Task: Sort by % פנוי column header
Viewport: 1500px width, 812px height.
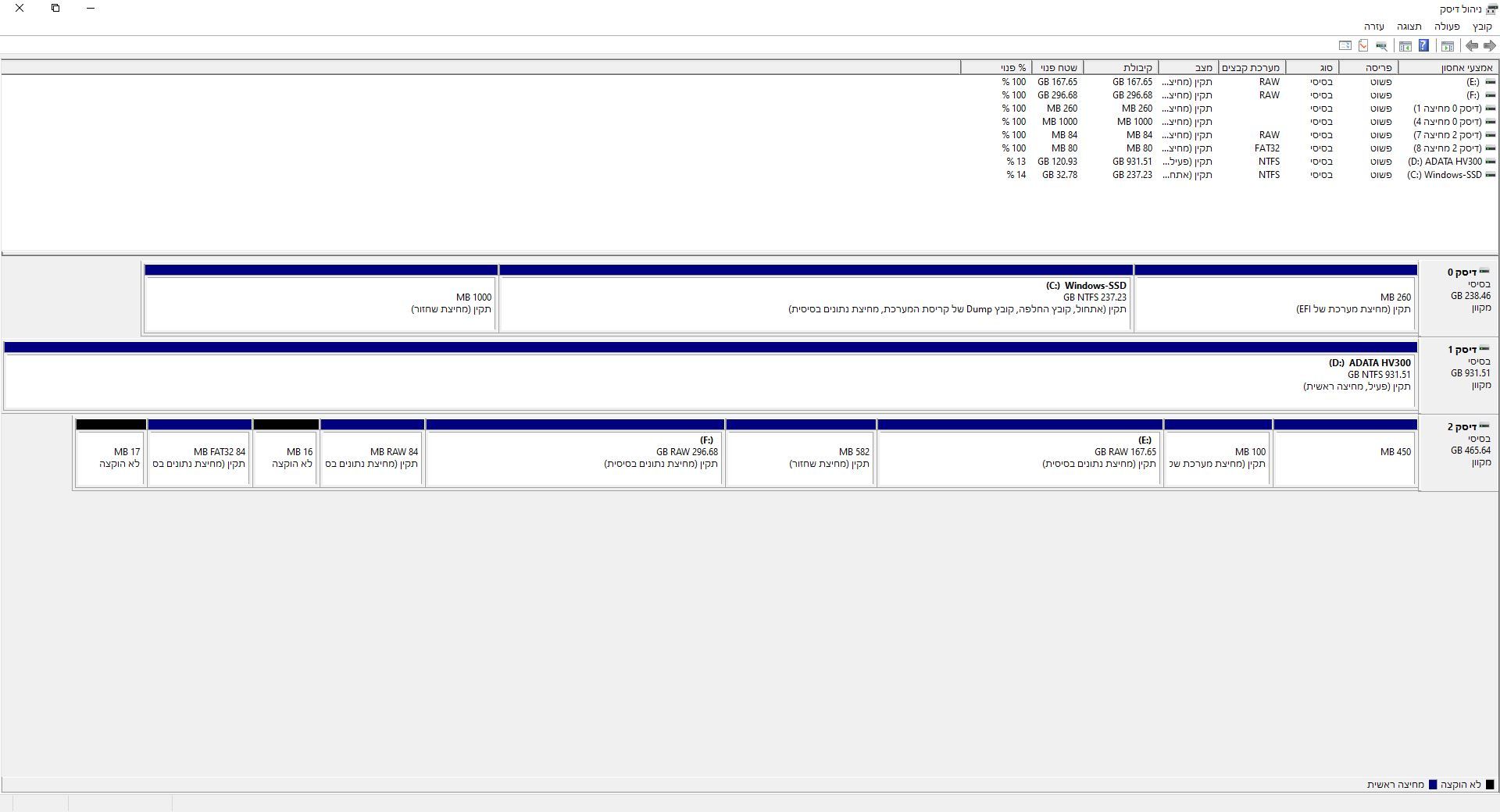Action: pyautogui.click(x=996, y=68)
